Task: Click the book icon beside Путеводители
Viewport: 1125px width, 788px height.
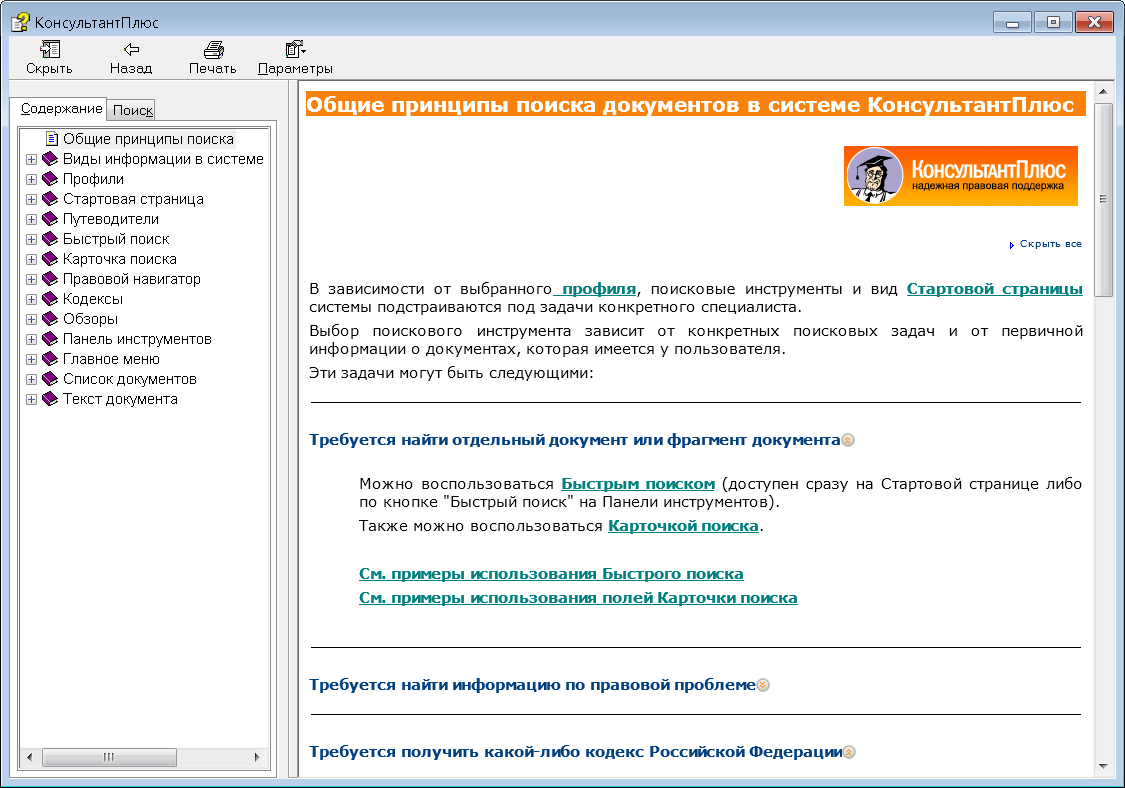Action: pos(50,219)
